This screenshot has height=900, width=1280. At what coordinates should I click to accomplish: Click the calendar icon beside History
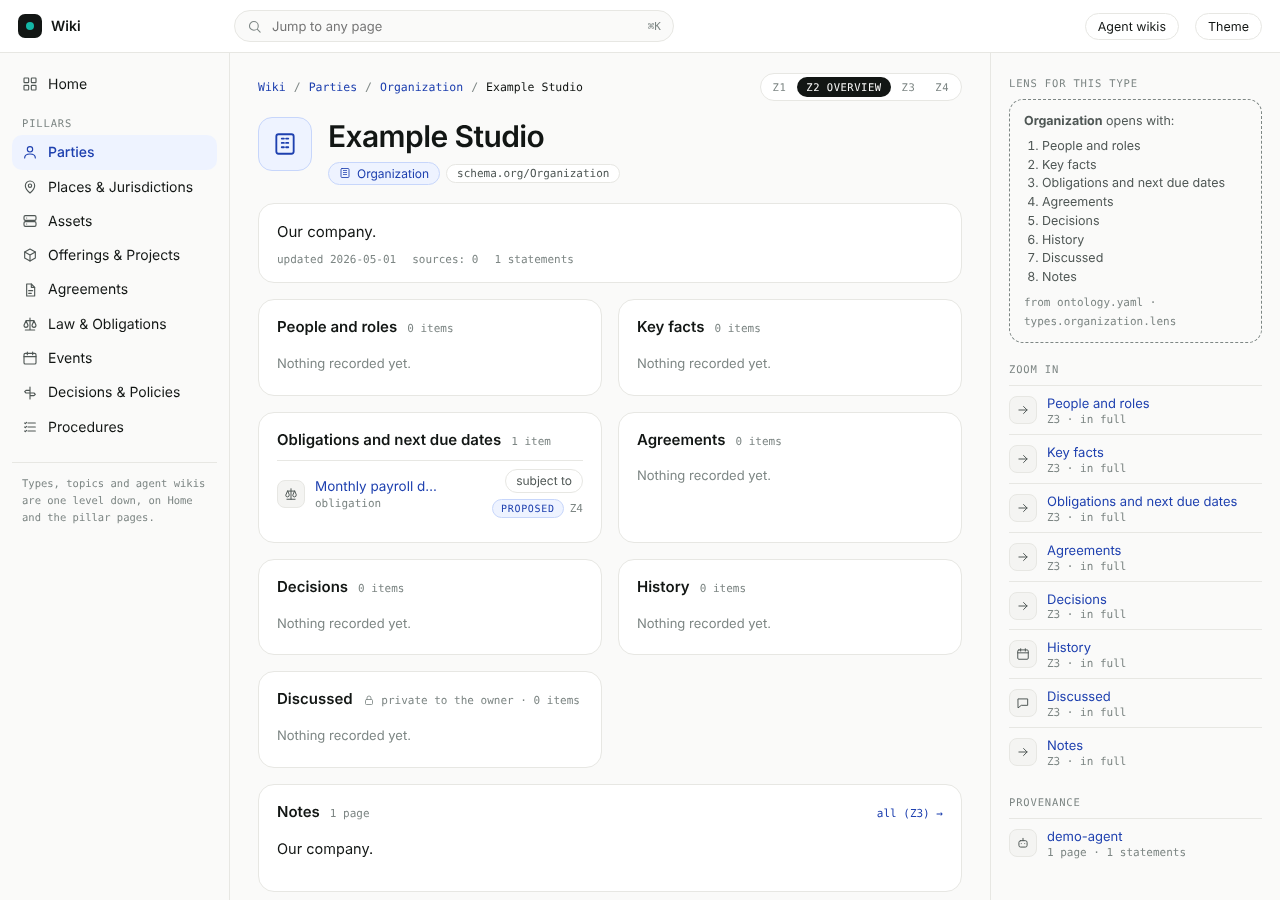tap(1023, 654)
